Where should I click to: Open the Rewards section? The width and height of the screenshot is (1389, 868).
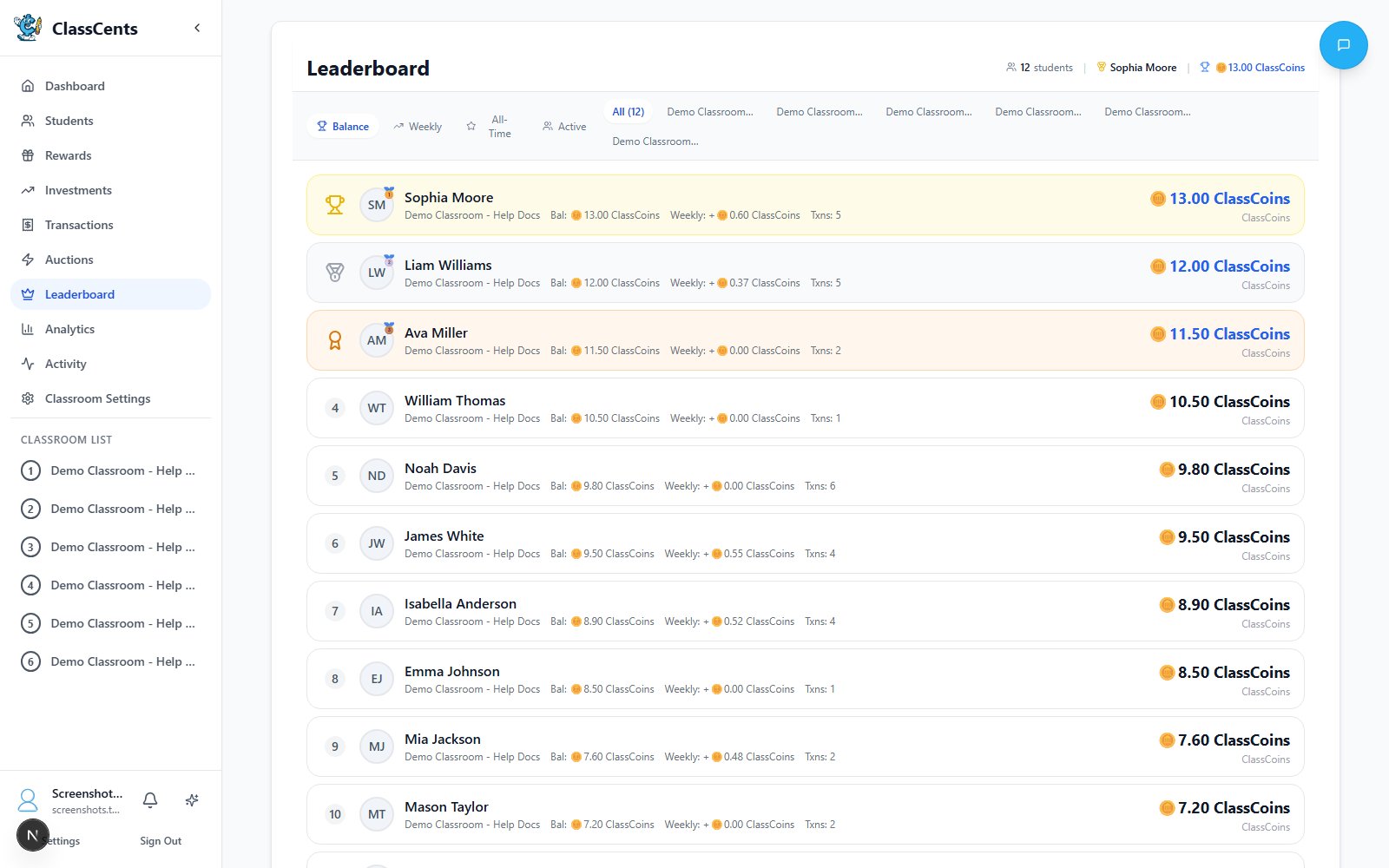click(x=110, y=155)
